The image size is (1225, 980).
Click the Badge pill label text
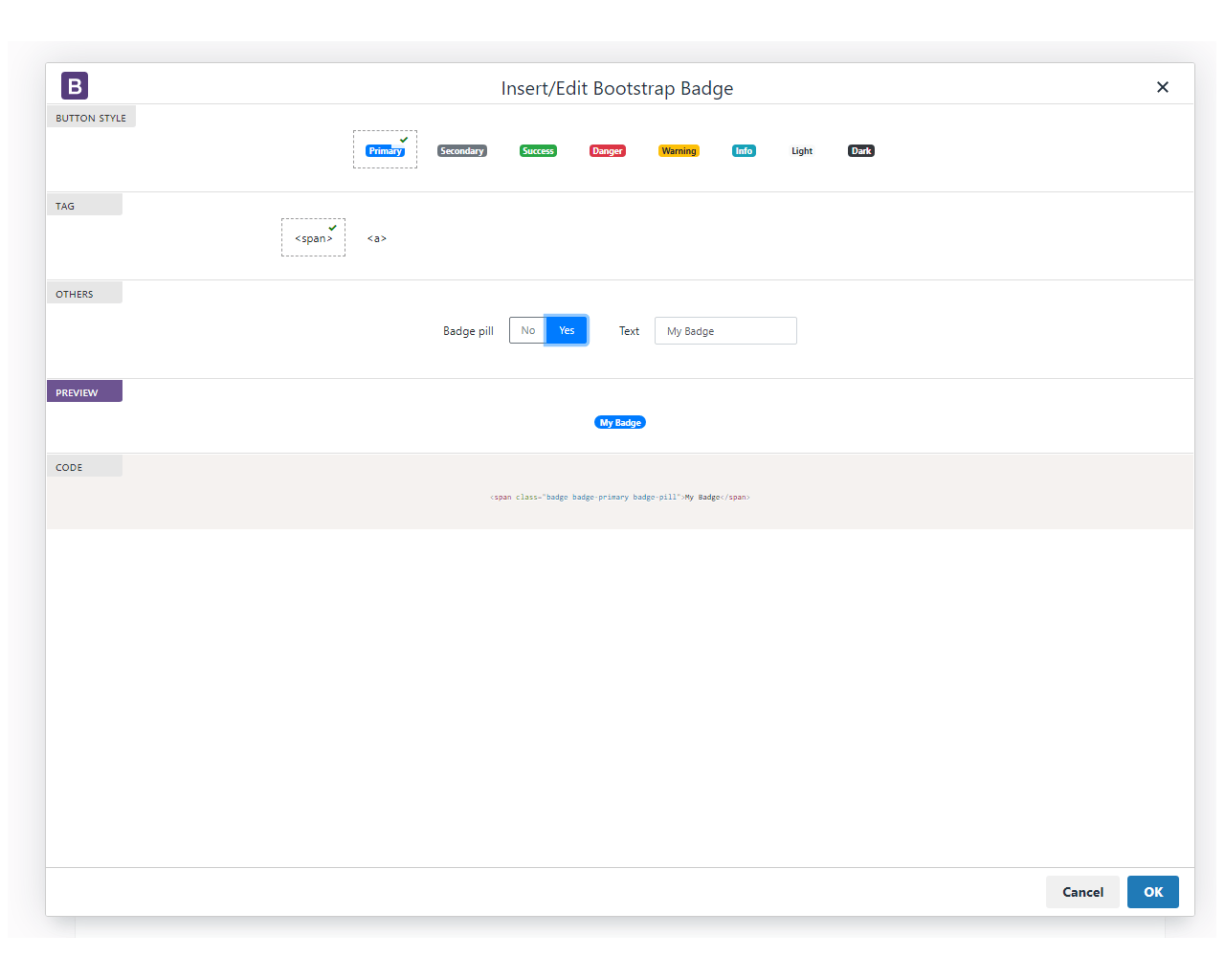pos(468,331)
